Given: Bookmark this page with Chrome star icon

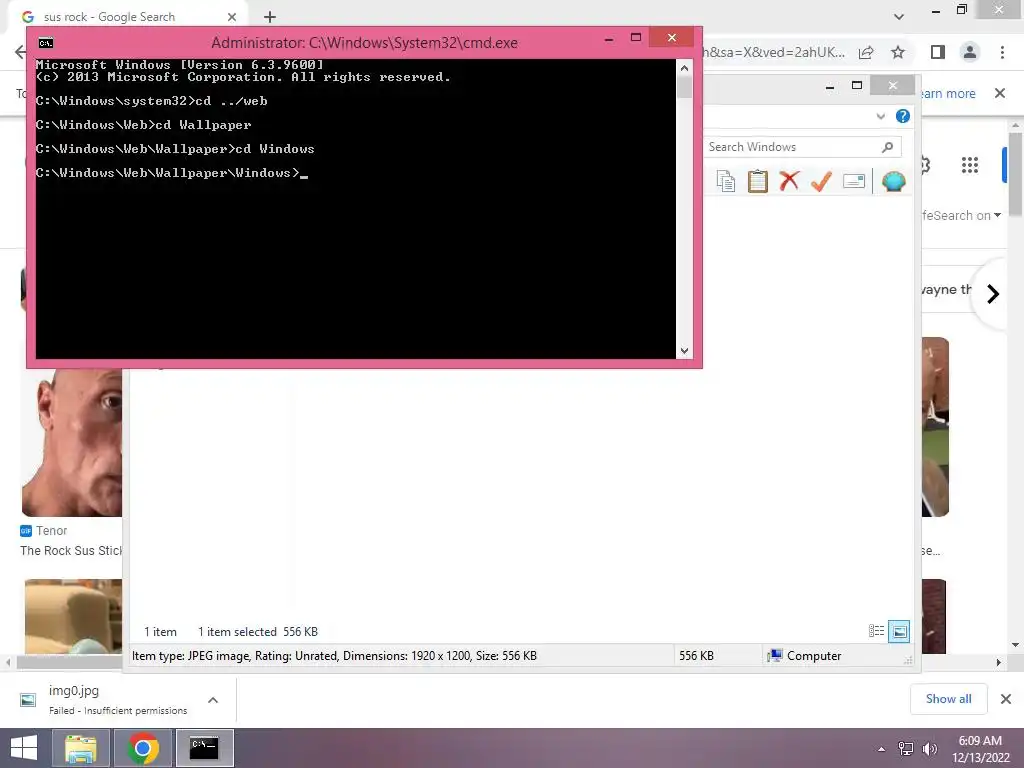Looking at the screenshot, I should pos(898,52).
